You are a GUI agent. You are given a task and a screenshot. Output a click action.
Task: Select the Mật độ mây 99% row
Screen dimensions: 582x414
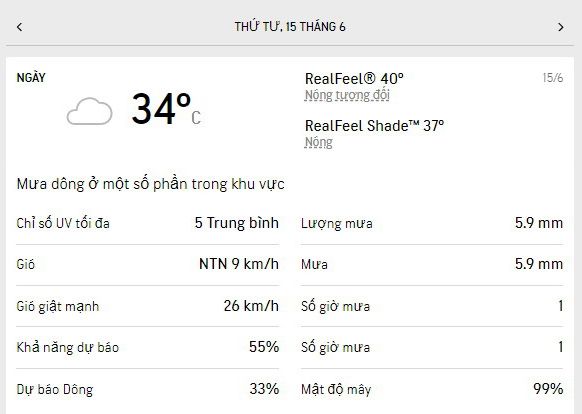432,389
